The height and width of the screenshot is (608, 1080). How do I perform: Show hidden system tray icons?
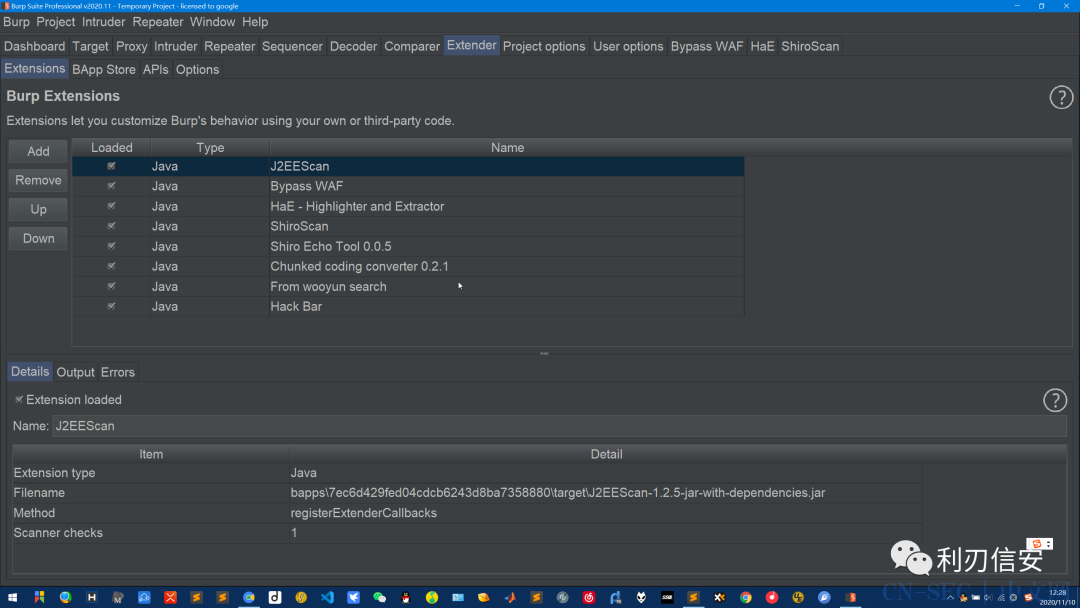[951, 598]
